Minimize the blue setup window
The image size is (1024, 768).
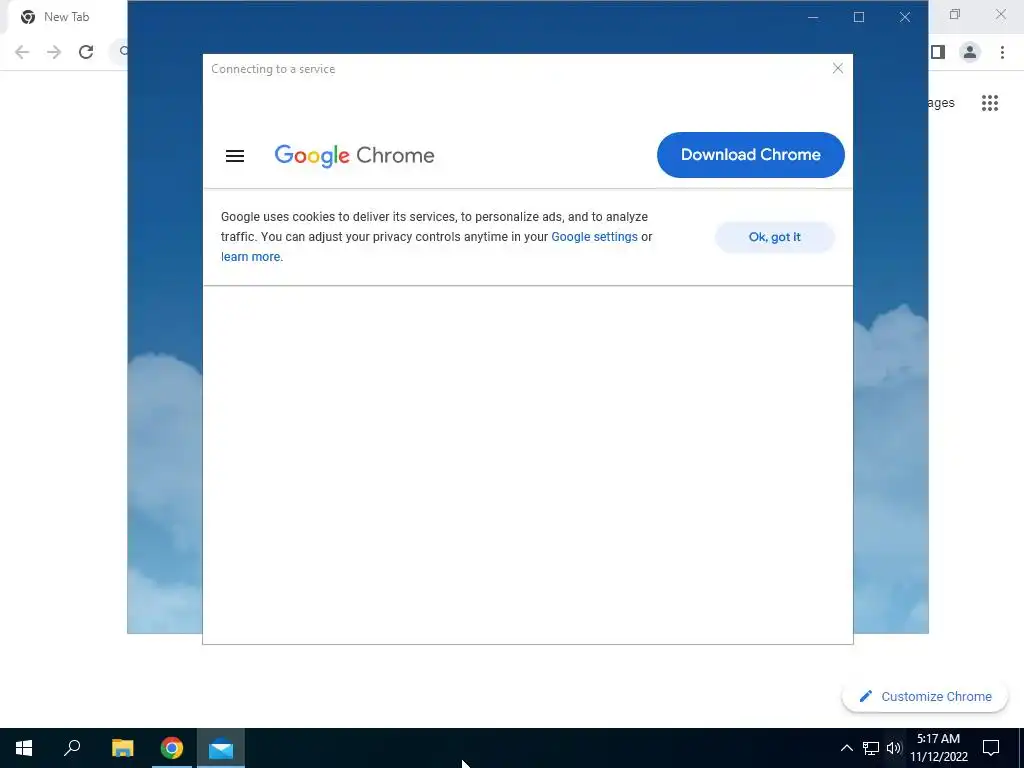point(813,17)
